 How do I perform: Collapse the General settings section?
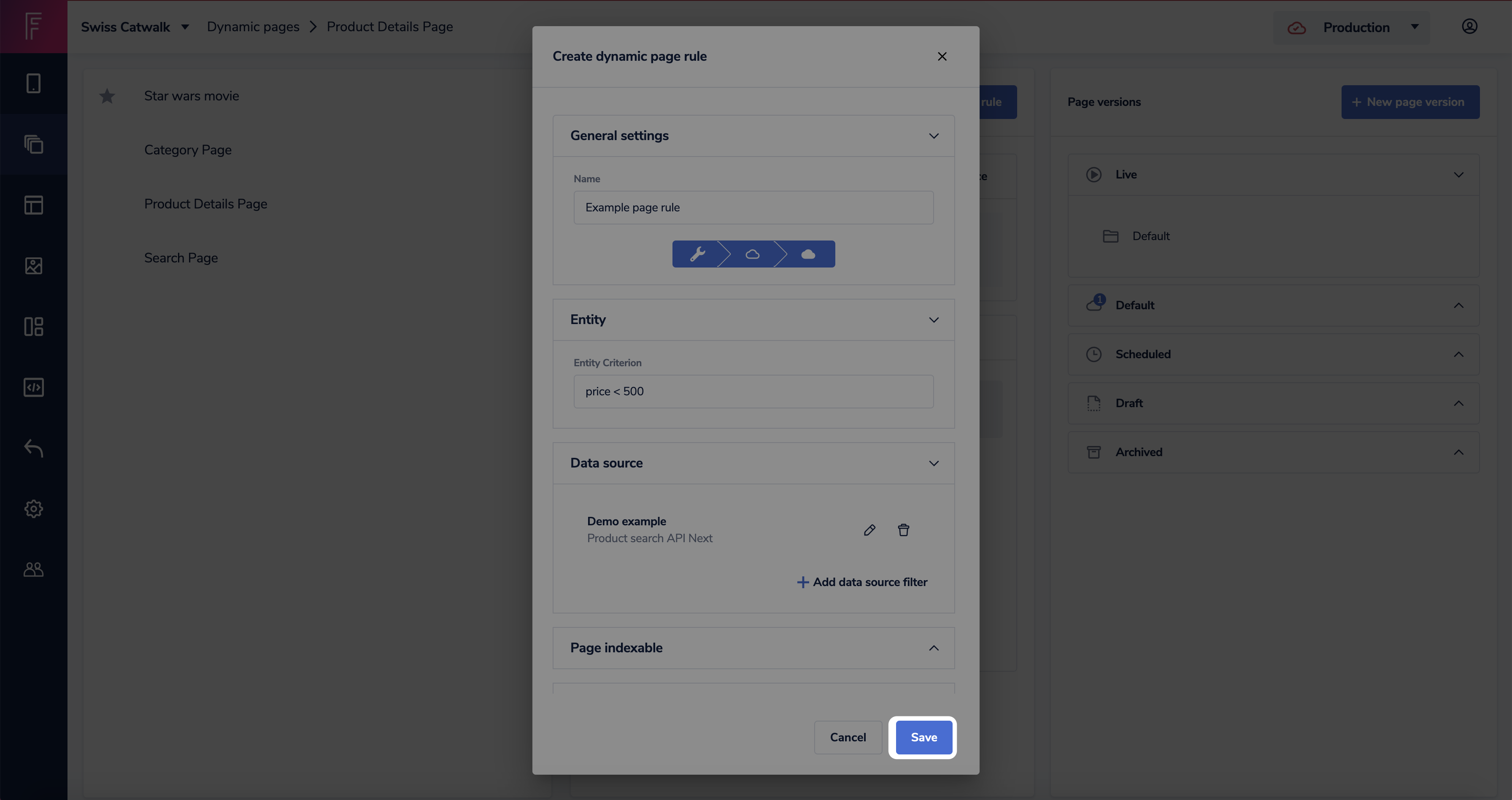(x=933, y=135)
